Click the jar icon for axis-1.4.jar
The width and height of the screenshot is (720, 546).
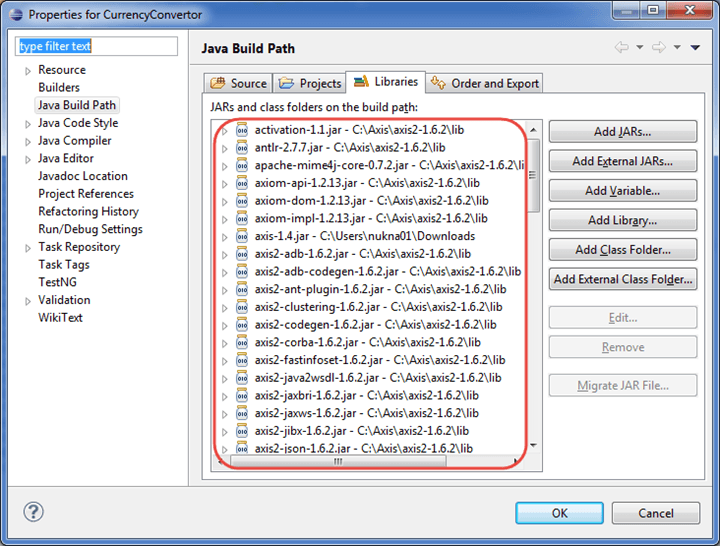(x=241, y=236)
